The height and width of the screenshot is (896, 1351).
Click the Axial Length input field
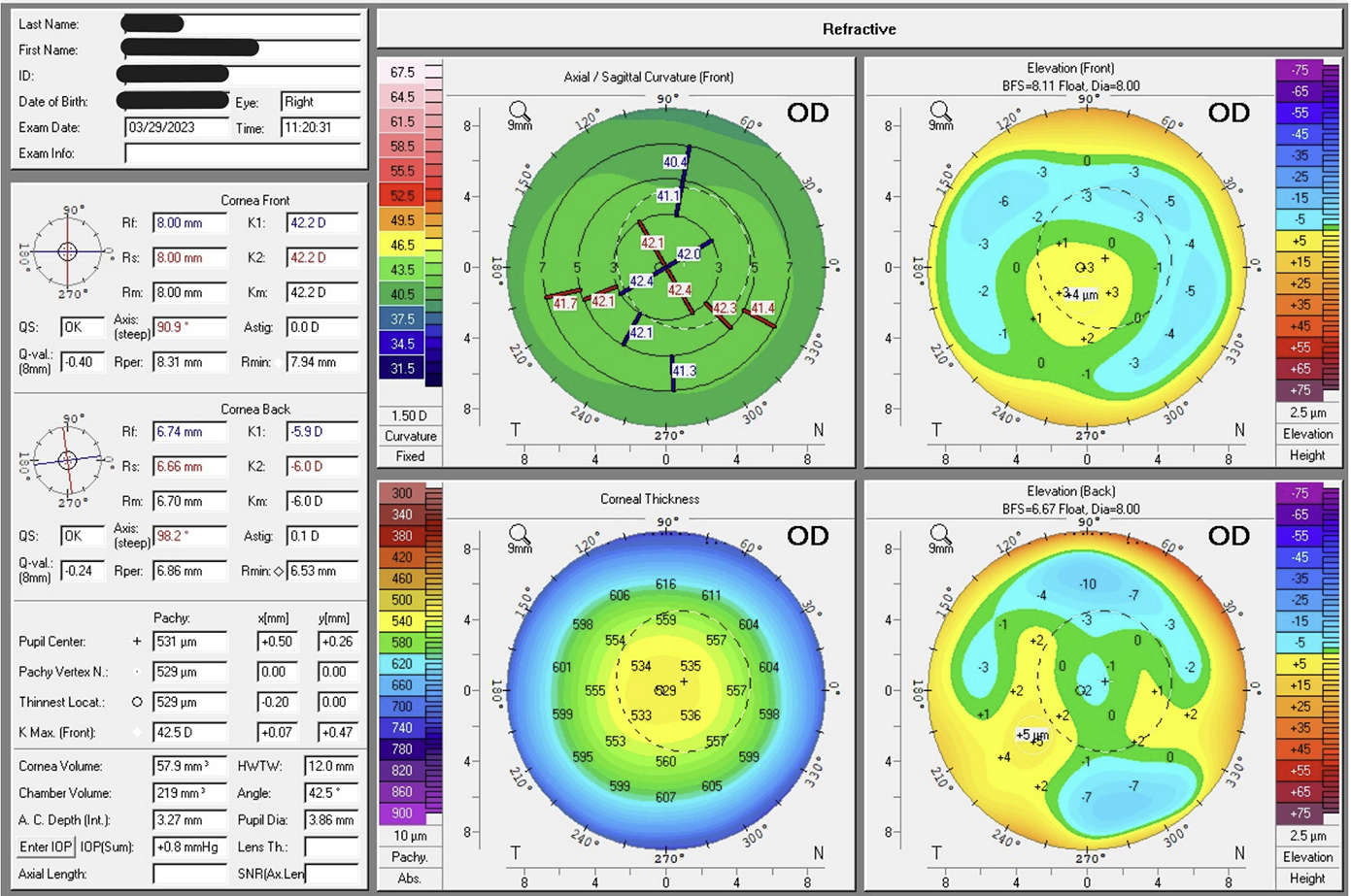(x=189, y=874)
